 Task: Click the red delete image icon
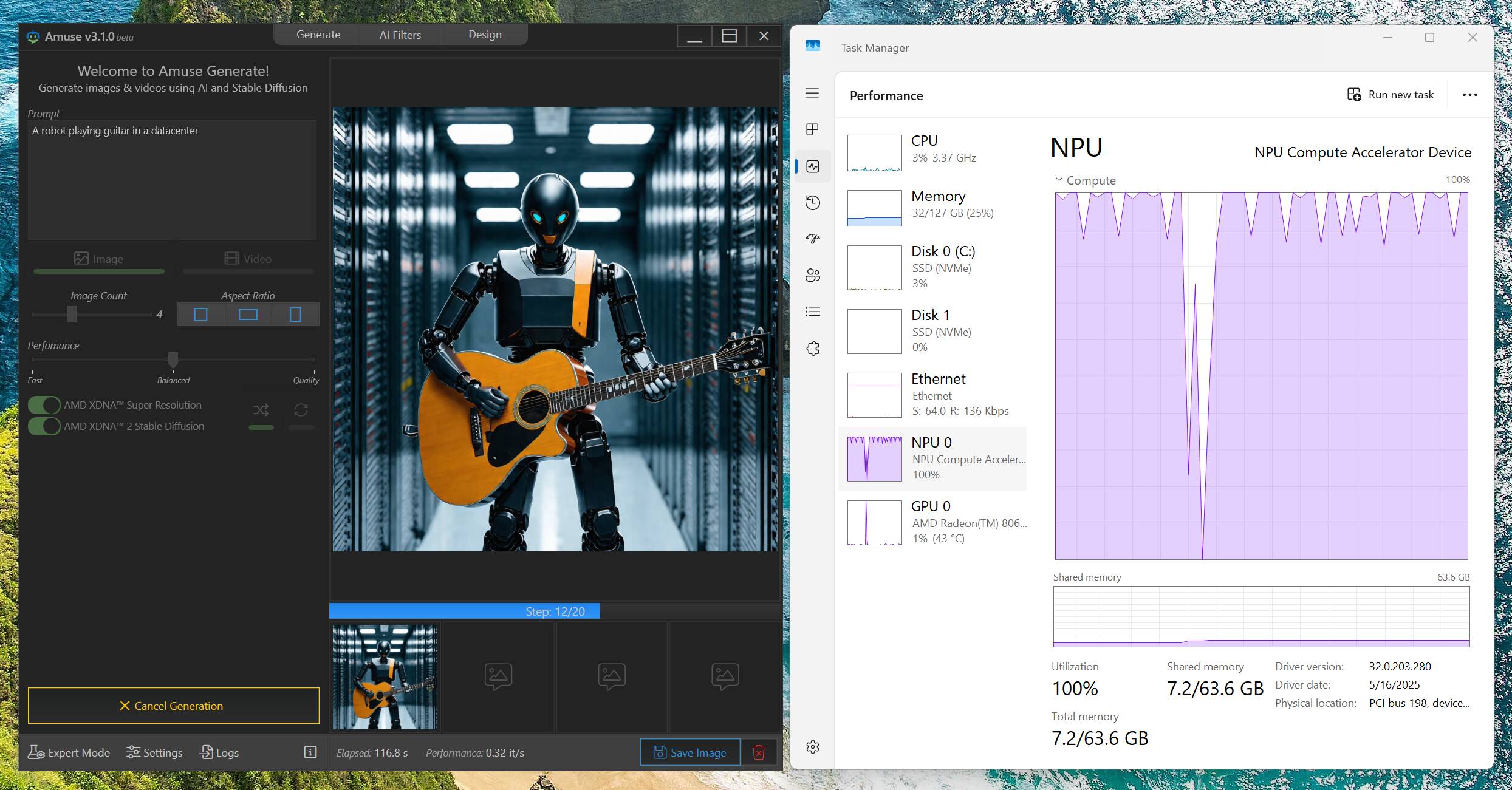[758, 752]
